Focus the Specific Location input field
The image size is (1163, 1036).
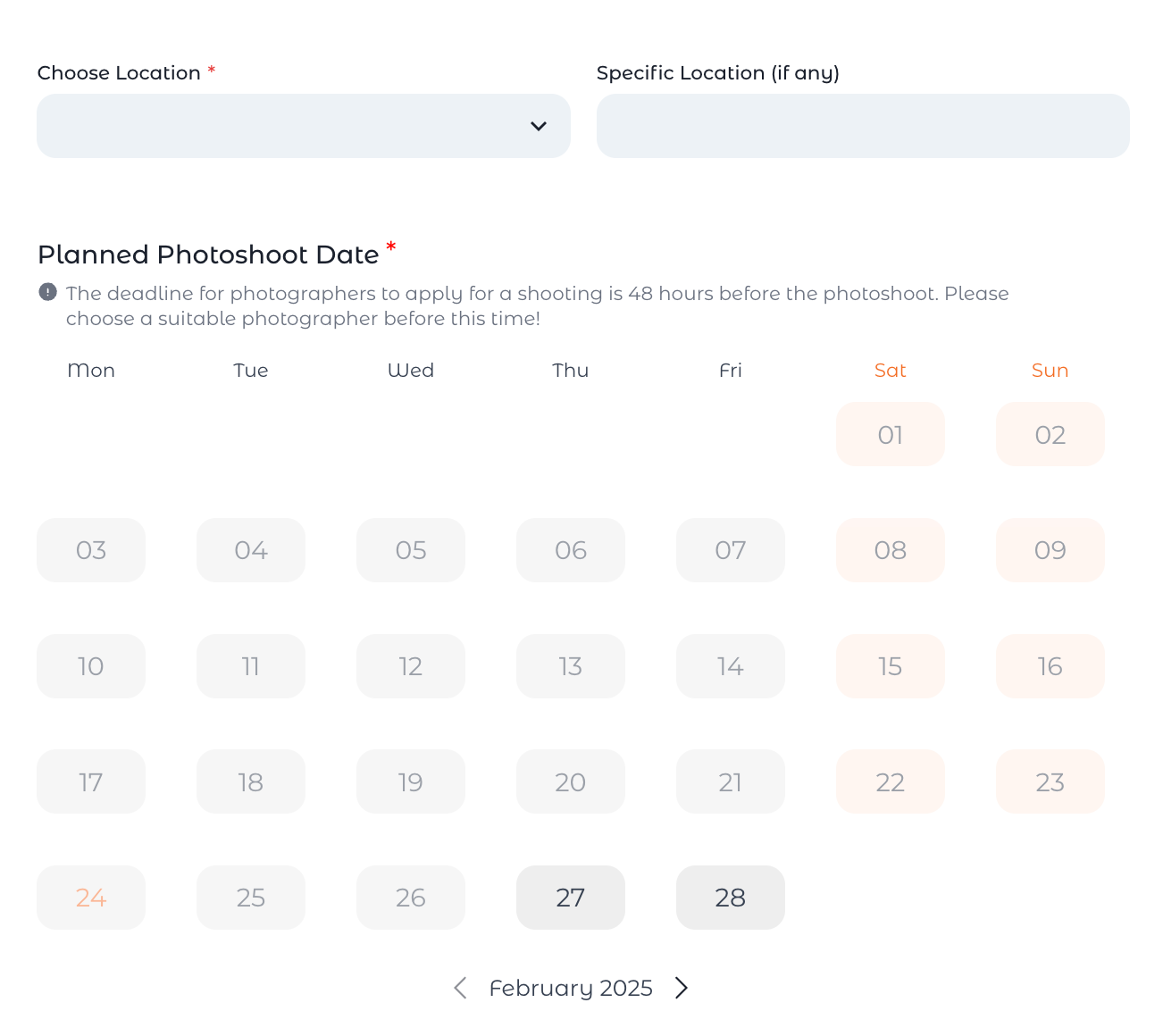[x=863, y=126]
